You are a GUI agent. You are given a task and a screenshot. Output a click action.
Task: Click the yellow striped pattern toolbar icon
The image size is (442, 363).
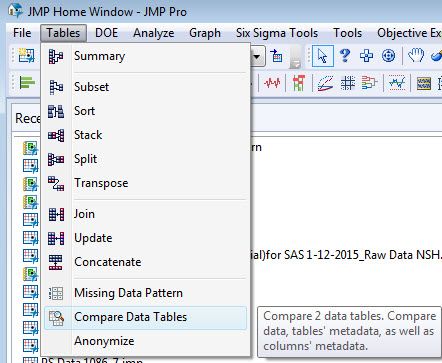pyautogui.click(x=424, y=83)
